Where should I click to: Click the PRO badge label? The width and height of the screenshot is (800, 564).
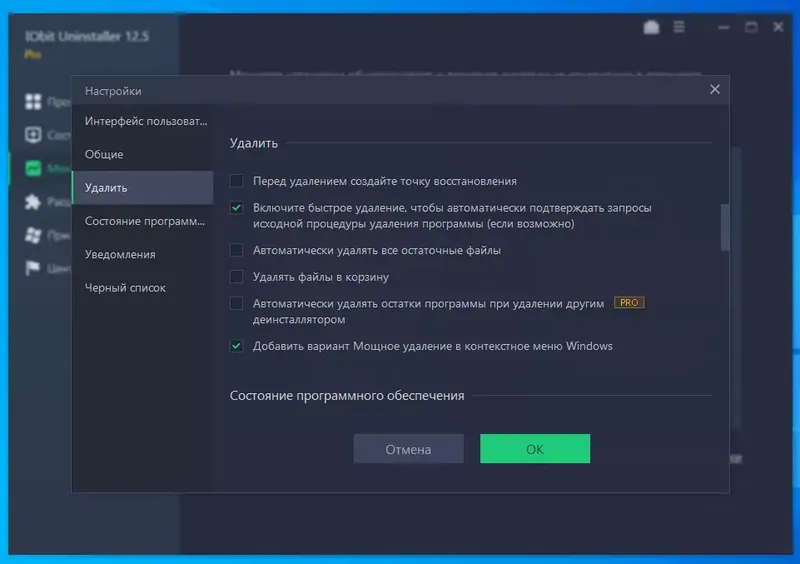pyautogui.click(x=629, y=303)
